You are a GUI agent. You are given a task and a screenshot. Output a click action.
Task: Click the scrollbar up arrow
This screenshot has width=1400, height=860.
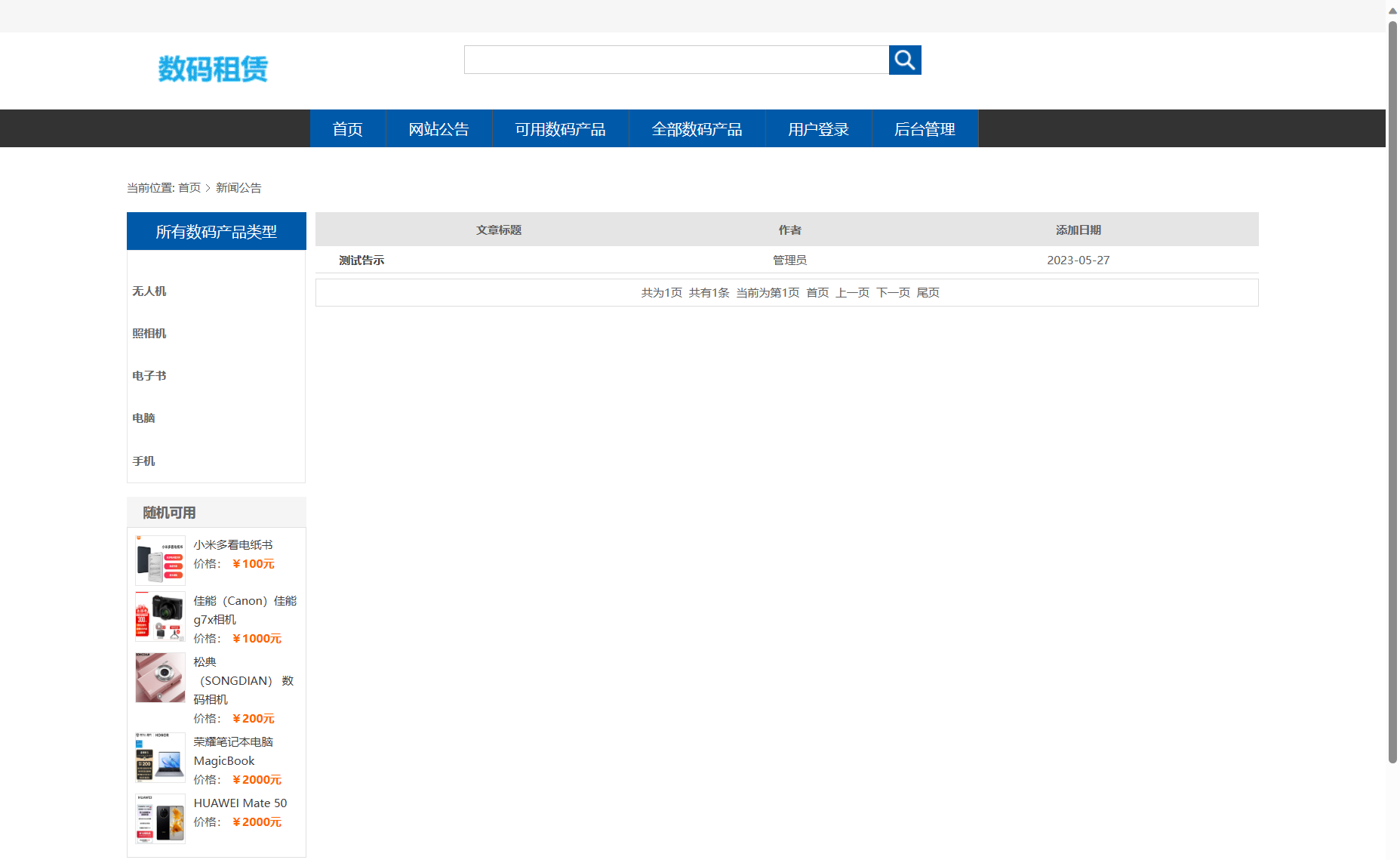(x=1392, y=11)
